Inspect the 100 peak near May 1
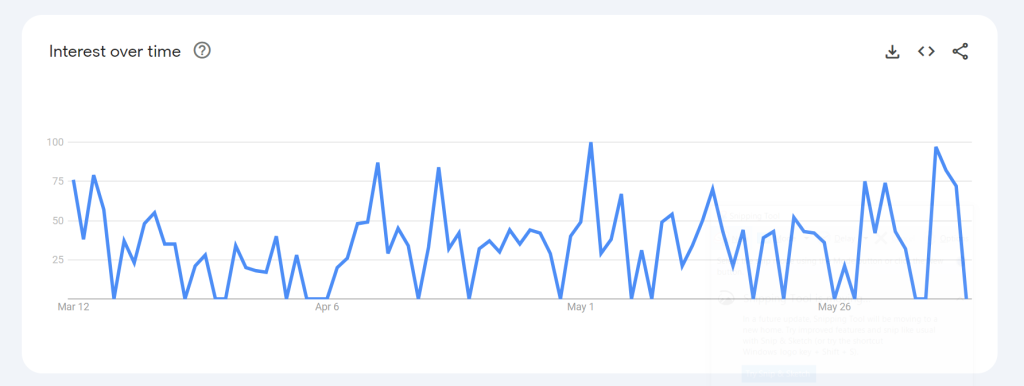 (x=590, y=142)
